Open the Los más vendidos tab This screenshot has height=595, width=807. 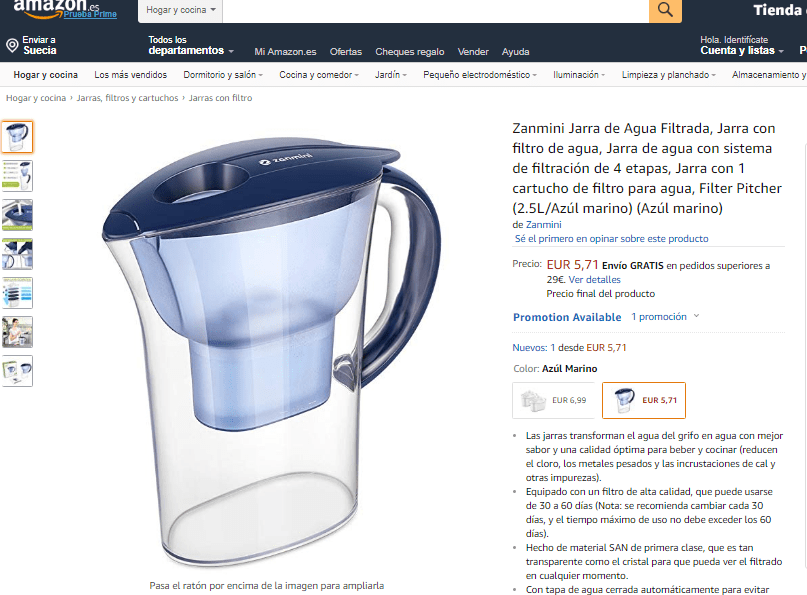coord(131,75)
